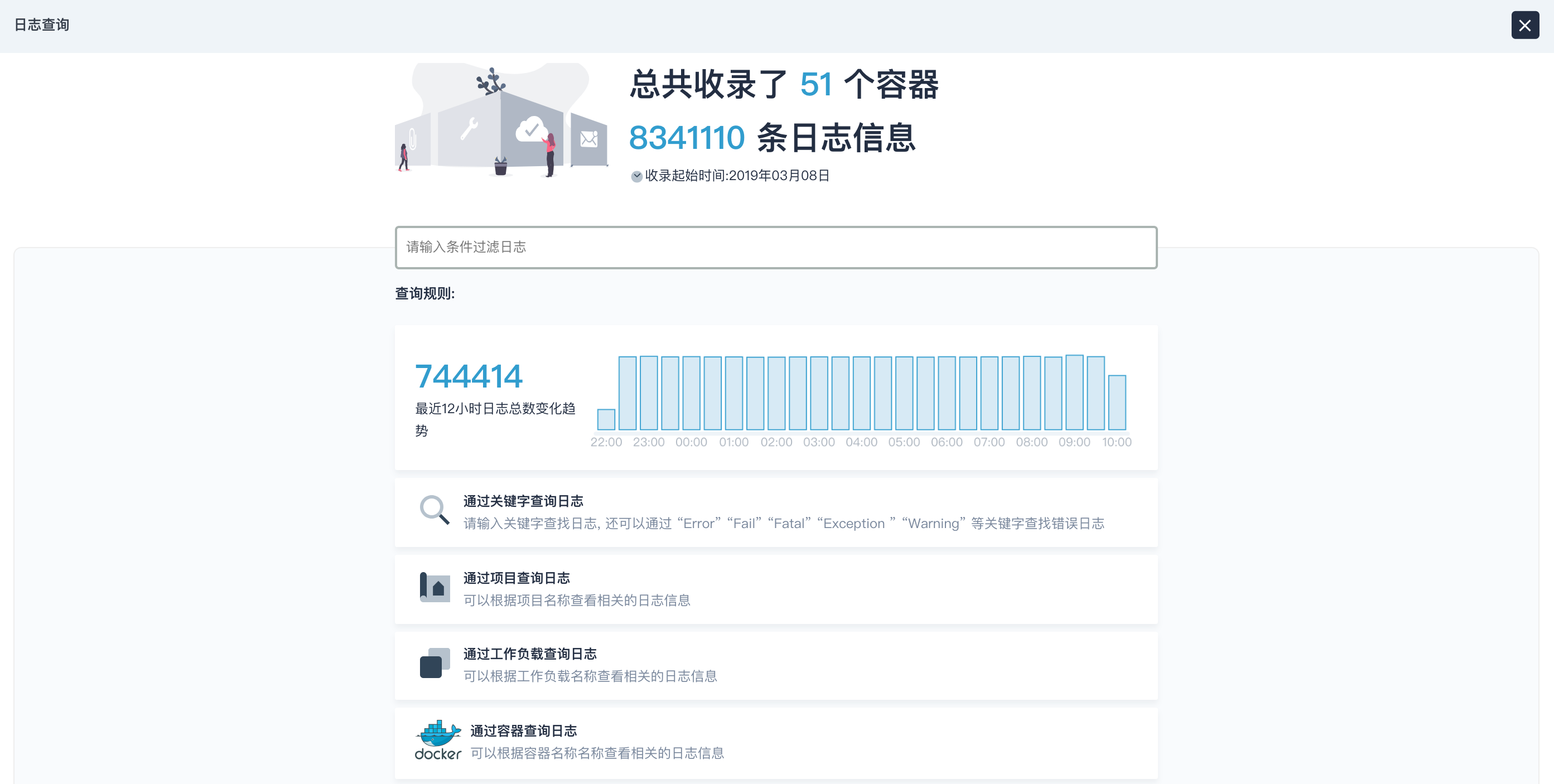Click the project query book icon

(435, 587)
